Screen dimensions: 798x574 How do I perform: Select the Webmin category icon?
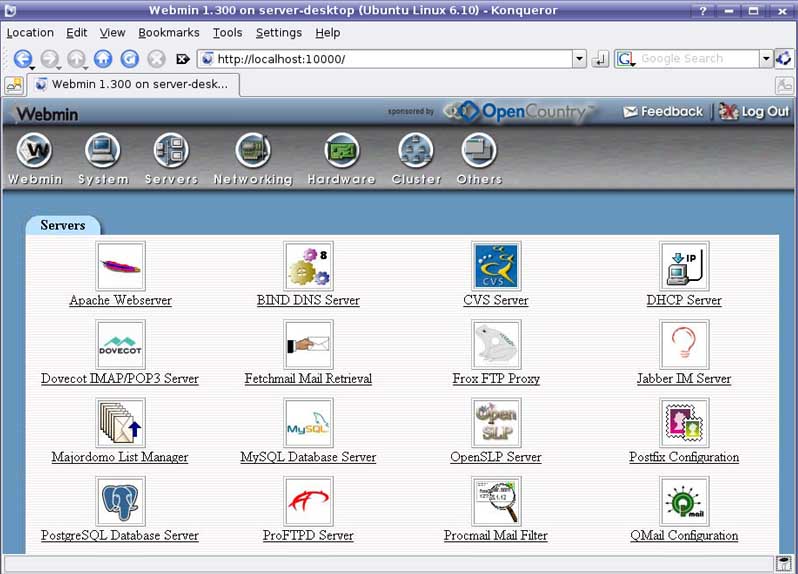(x=34, y=151)
